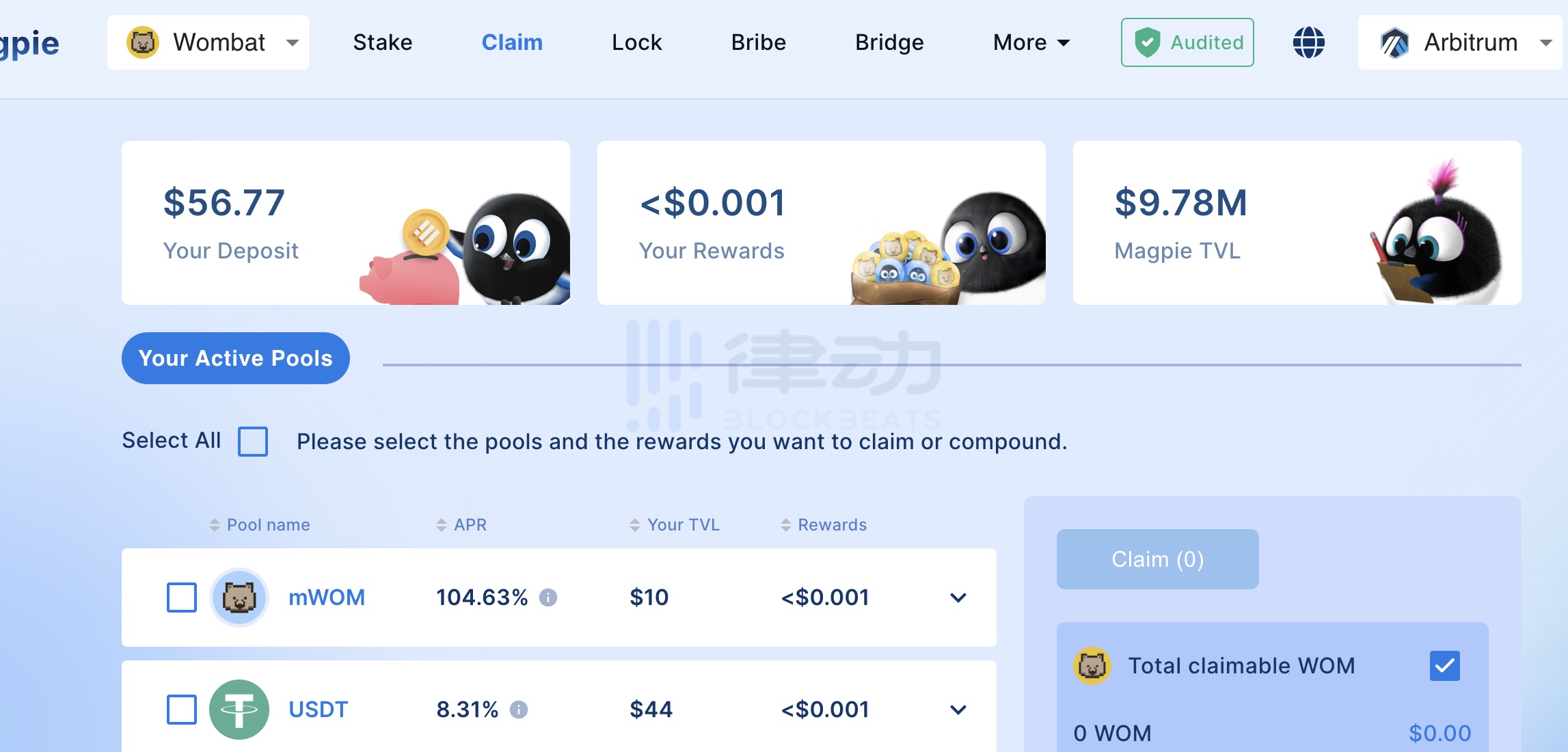The width and height of the screenshot is (1568, 752).
Task: Click the Your Active Pools button
Action: click(237, 357)
